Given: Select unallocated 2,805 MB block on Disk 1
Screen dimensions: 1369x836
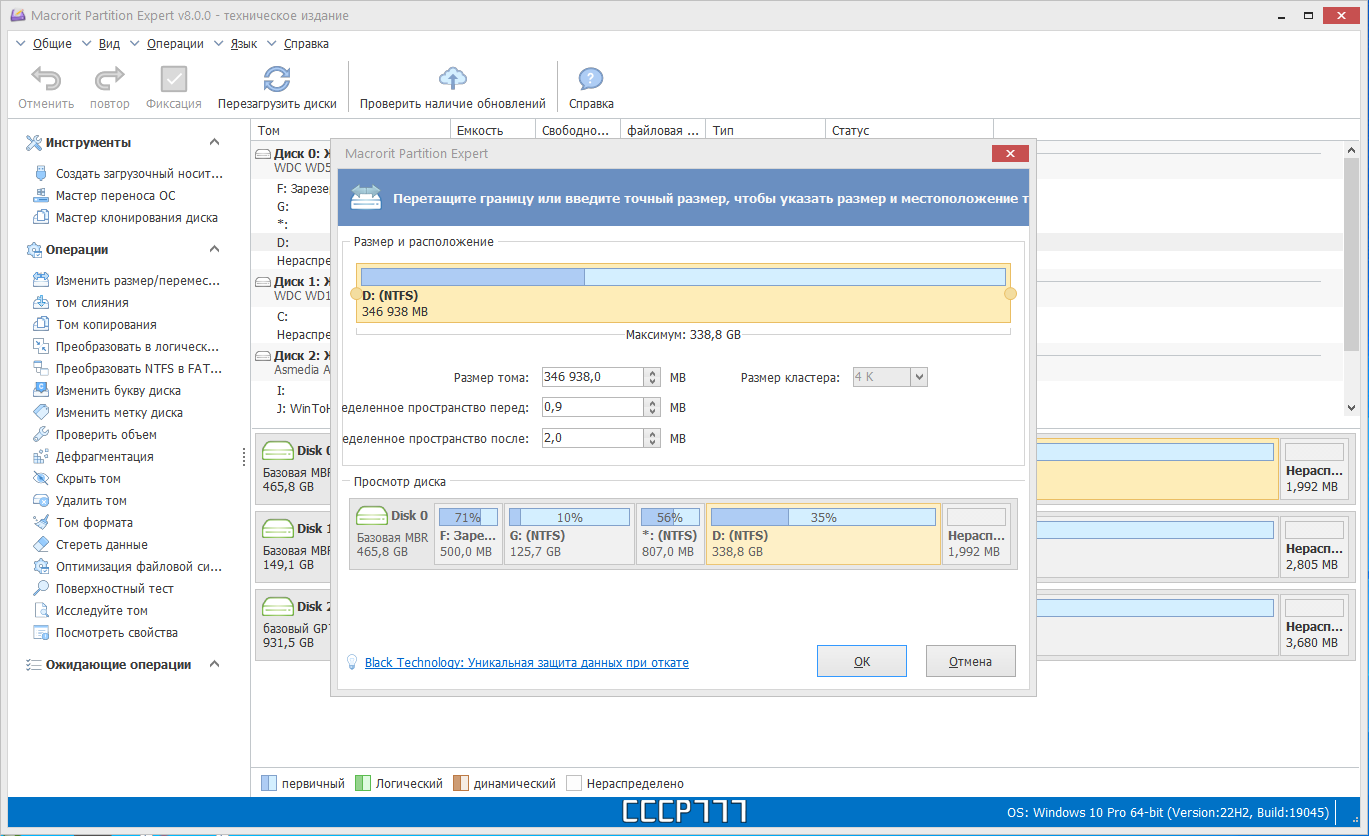Looking at the screenshot, I should (x=1315, y=547).
